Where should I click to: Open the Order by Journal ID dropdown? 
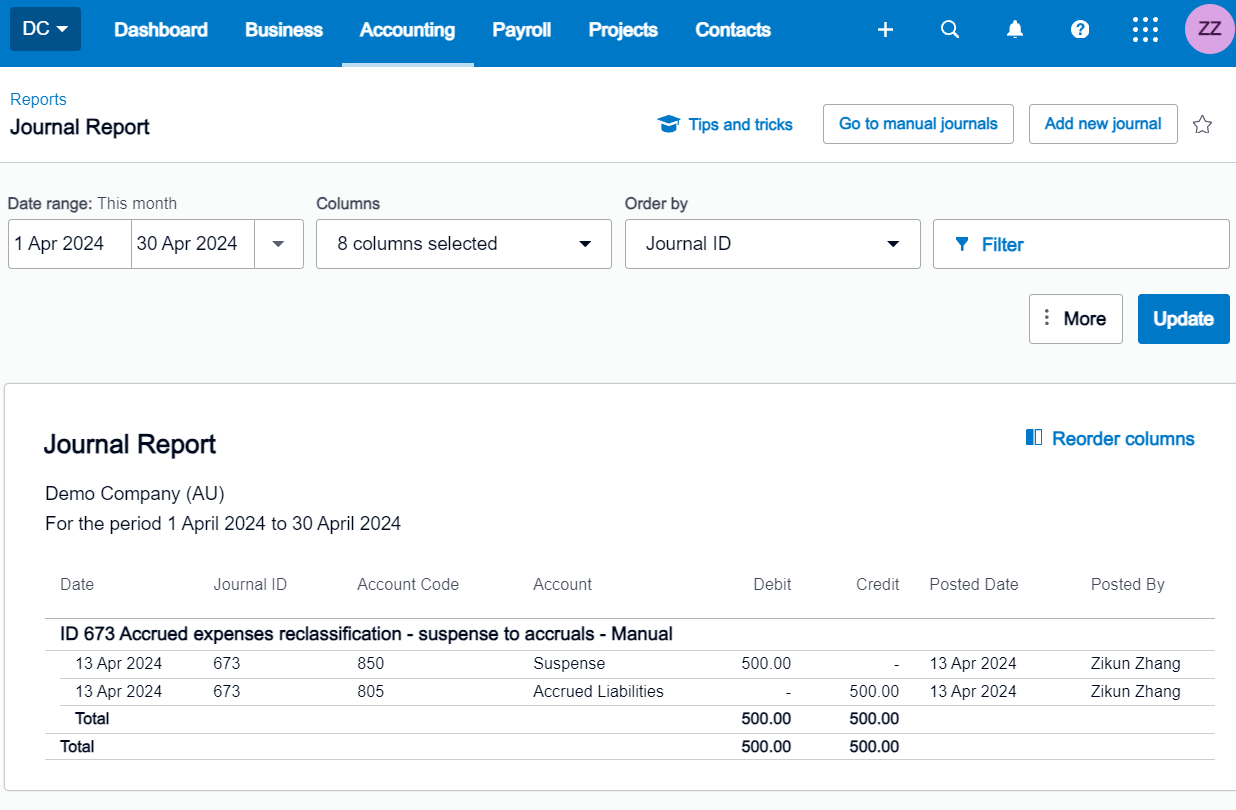point(772,244)
